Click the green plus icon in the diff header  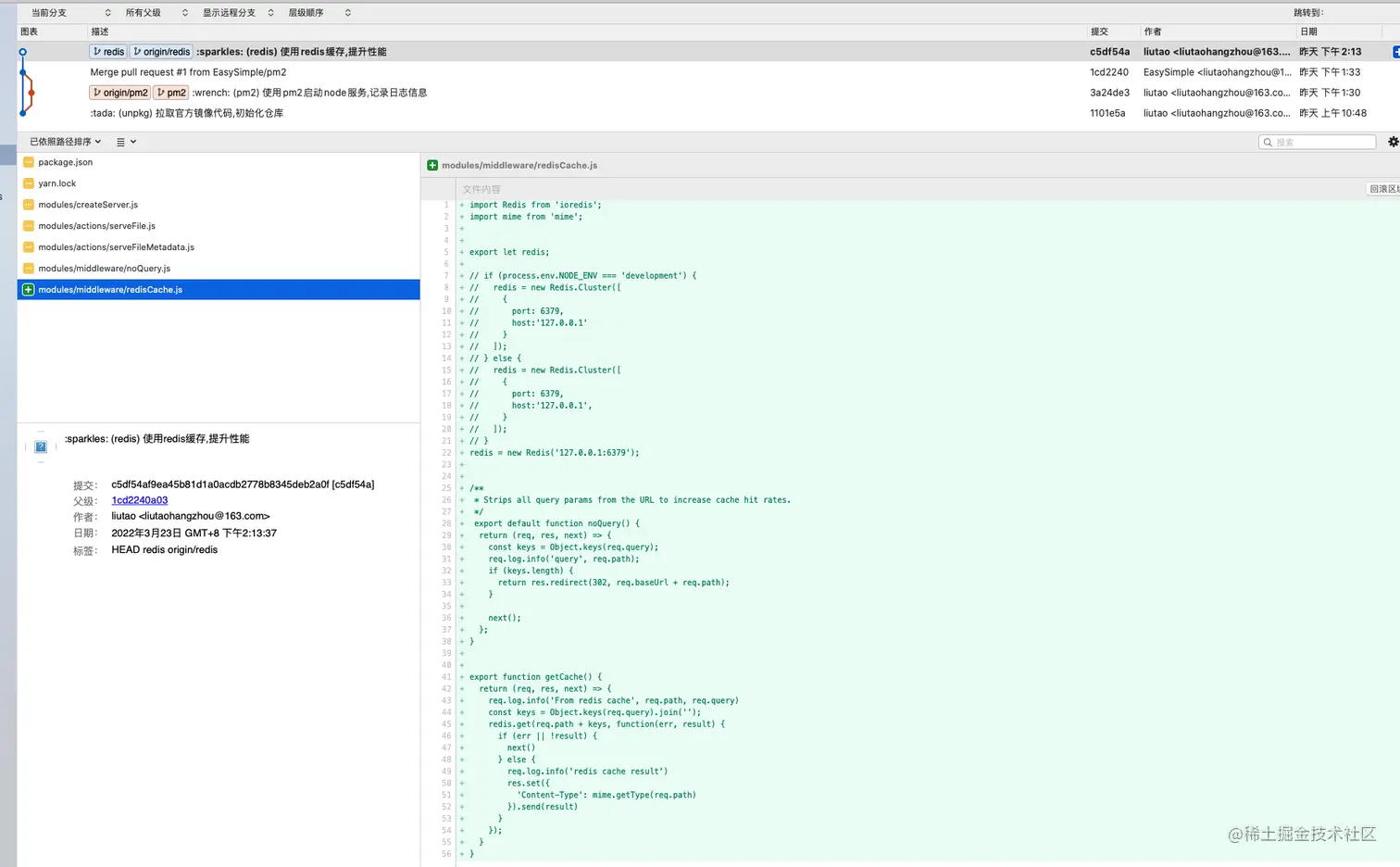[x=432, y=166]
